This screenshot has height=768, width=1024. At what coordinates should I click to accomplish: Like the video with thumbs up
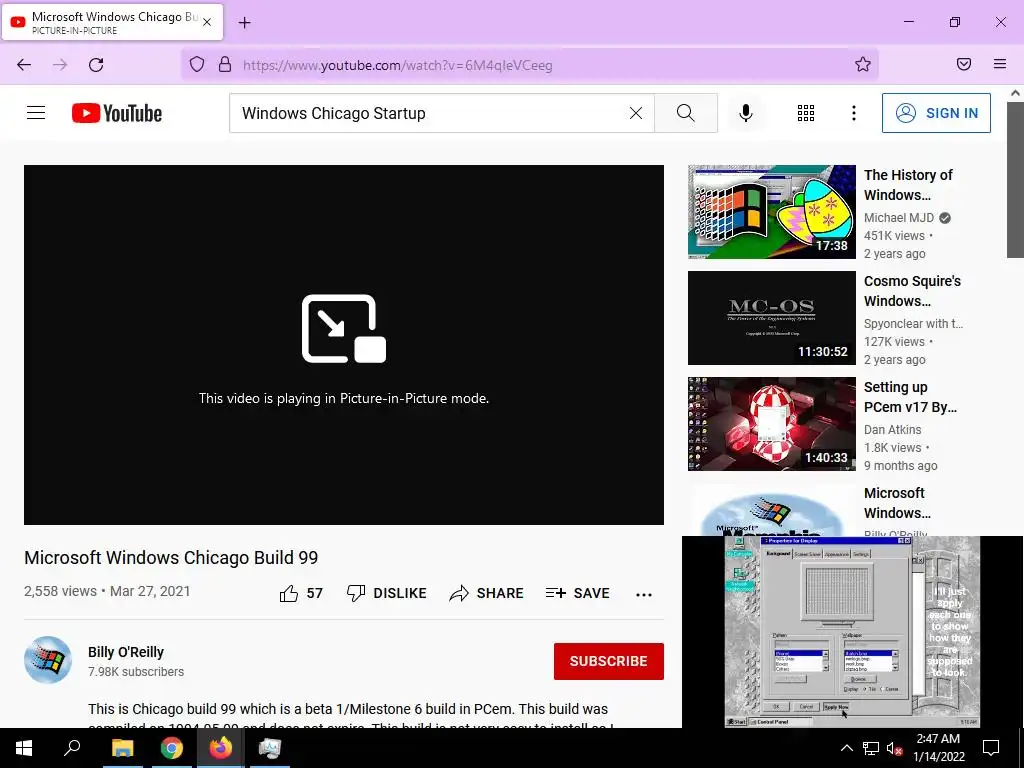click(x=301, y=593)
